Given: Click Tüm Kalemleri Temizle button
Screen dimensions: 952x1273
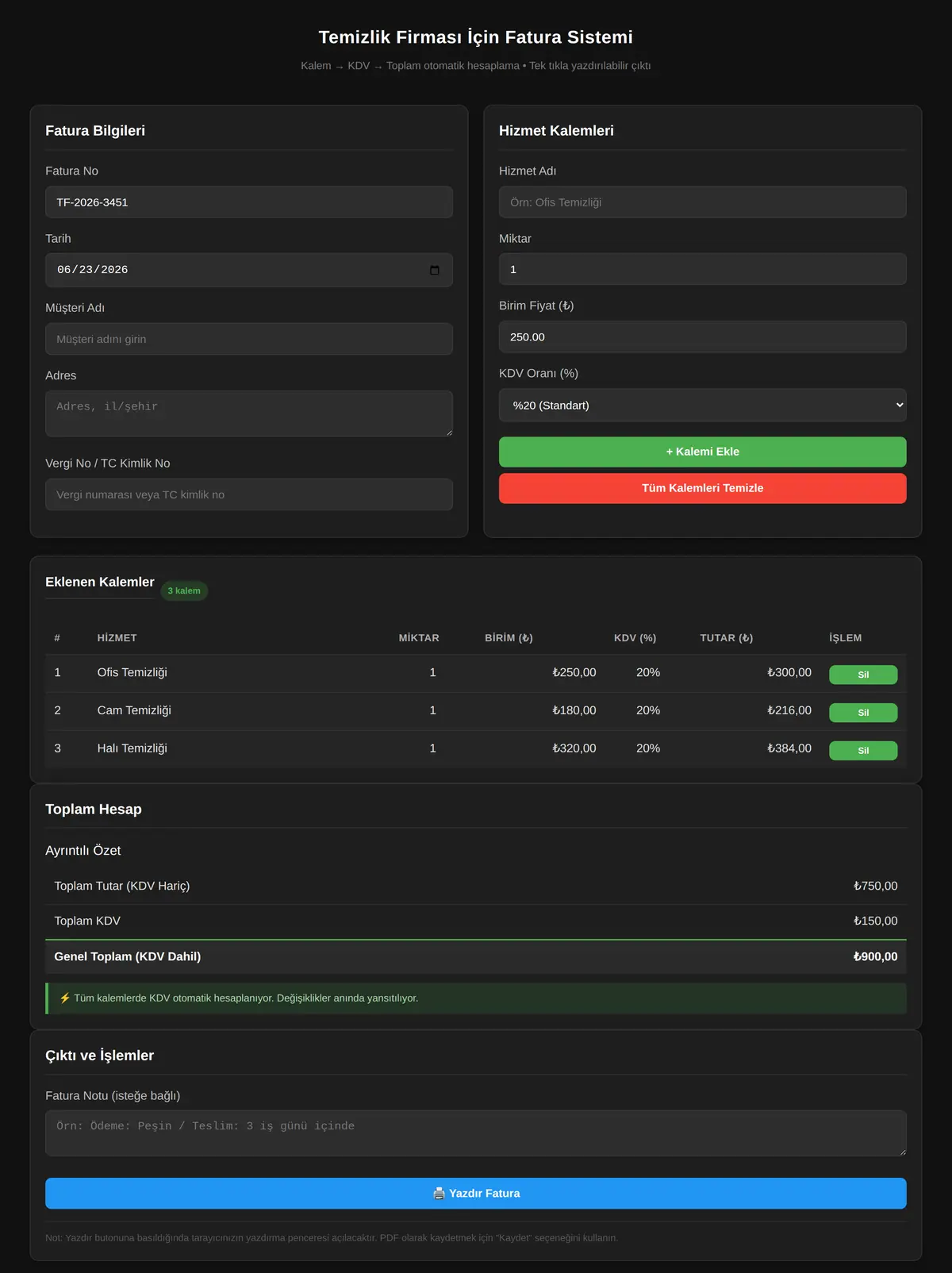Looking at the screenshot, I should pos(702,488).
